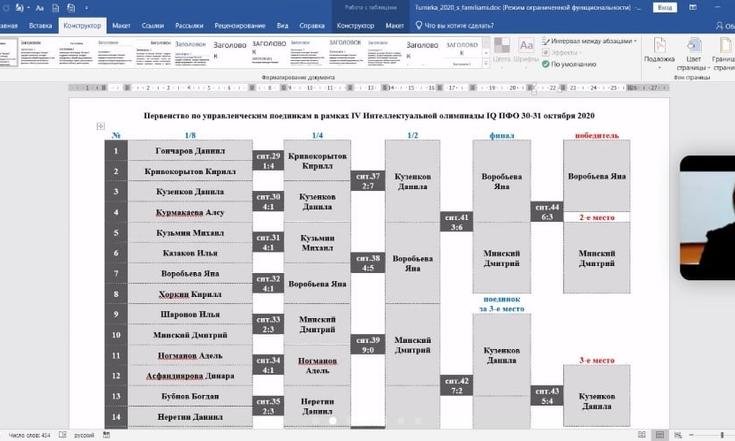The image size is (735, 441).
Task: Click the green Set as Default checkmark icon
Action: coord(546,64)
